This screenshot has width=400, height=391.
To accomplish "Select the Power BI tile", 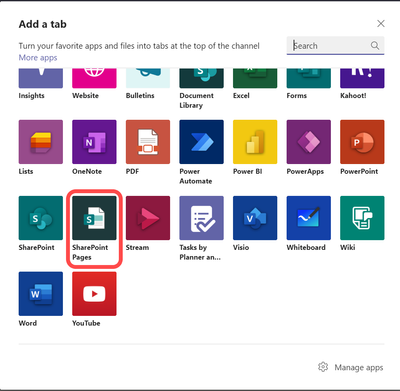I will (x=255, y=142).
